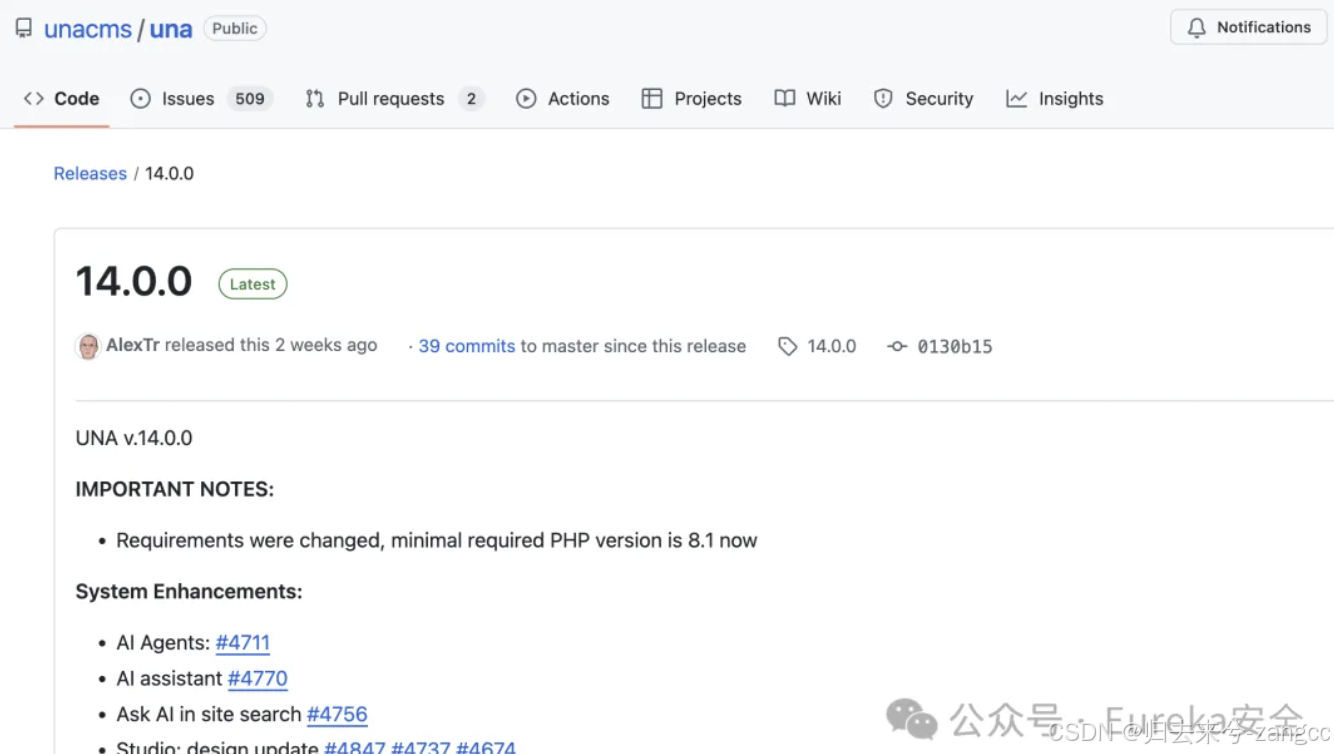Click the Public visibility badge
Screen dimensions: 1334x754
pos(235,28)
